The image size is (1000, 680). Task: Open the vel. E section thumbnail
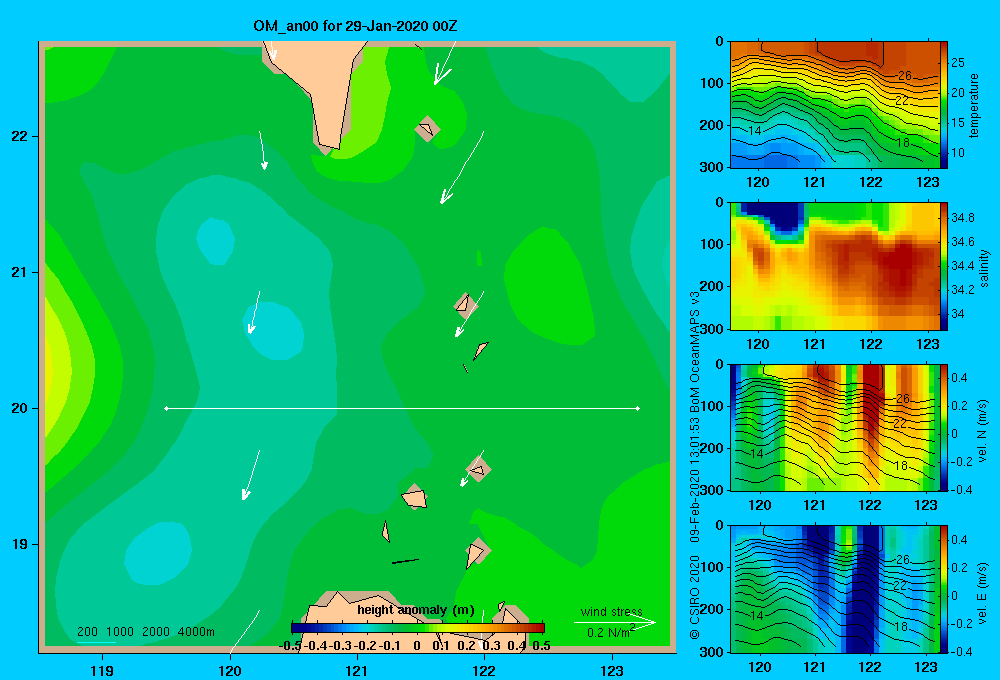click(x=835, y=589)
